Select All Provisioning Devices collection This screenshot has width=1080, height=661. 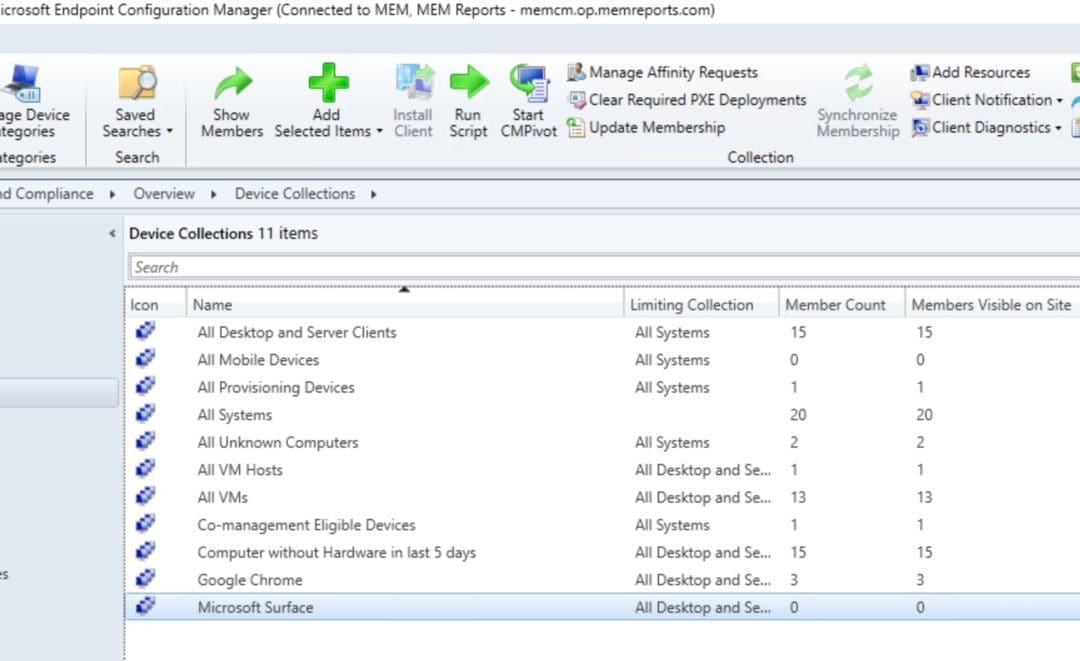pos(276,387)
